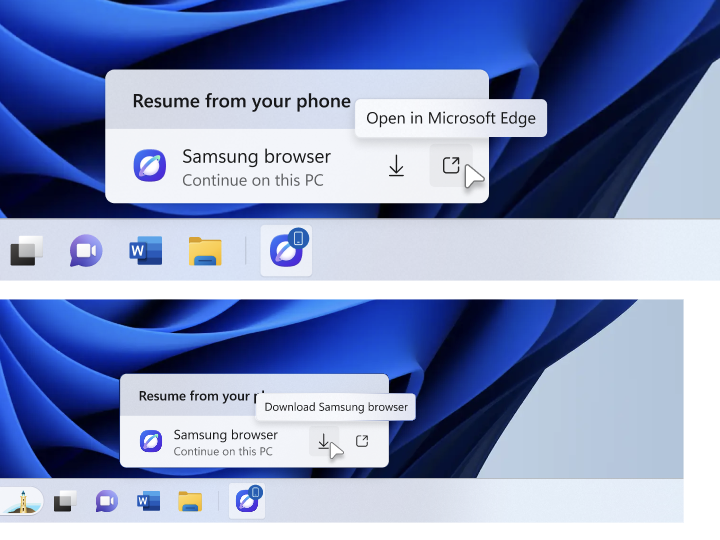This screenshot has width=720, height=540.
Task: Open File Explorer on the lower taskbar
Action: tap(190, 501)
